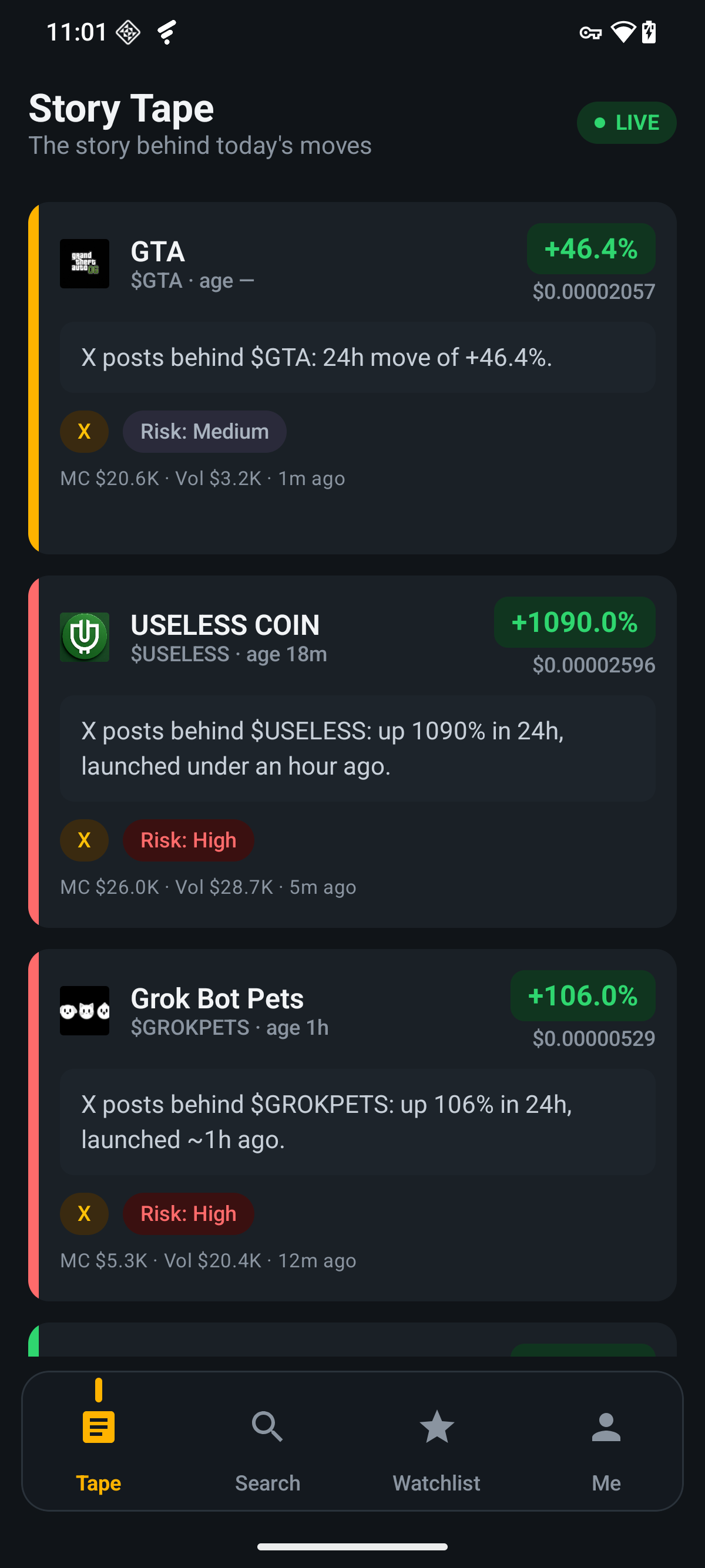Tap the +1090.0% change badge

tap(574, 622)
